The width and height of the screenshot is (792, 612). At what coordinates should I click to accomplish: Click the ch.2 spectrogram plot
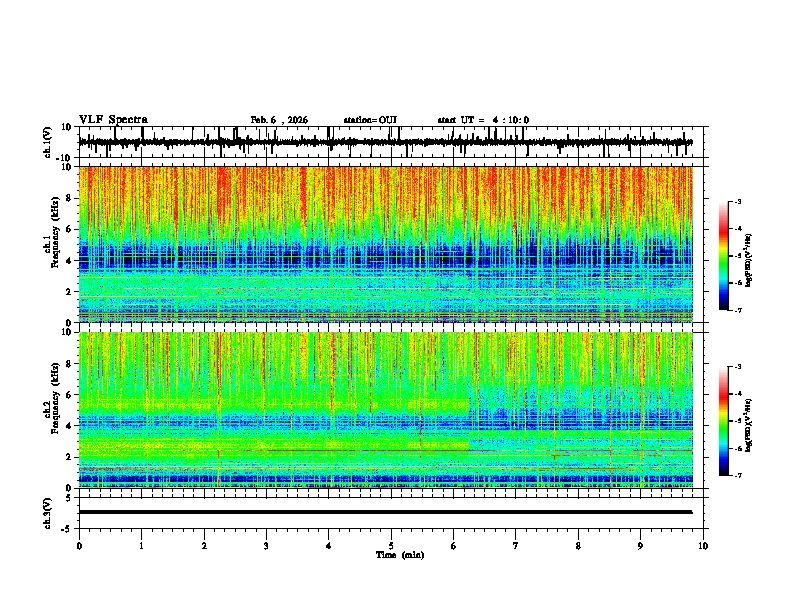click(386, 410)
